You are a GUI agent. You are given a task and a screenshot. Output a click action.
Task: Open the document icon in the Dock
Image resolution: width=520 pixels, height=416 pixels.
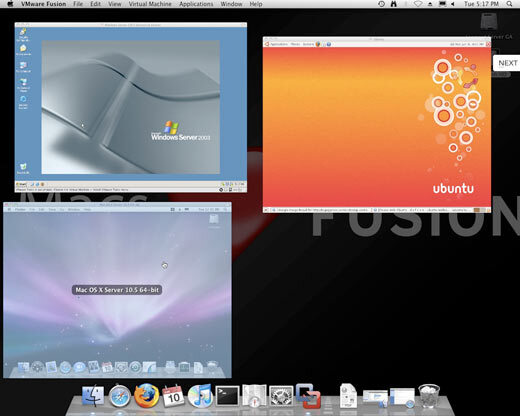coord(348,396)
